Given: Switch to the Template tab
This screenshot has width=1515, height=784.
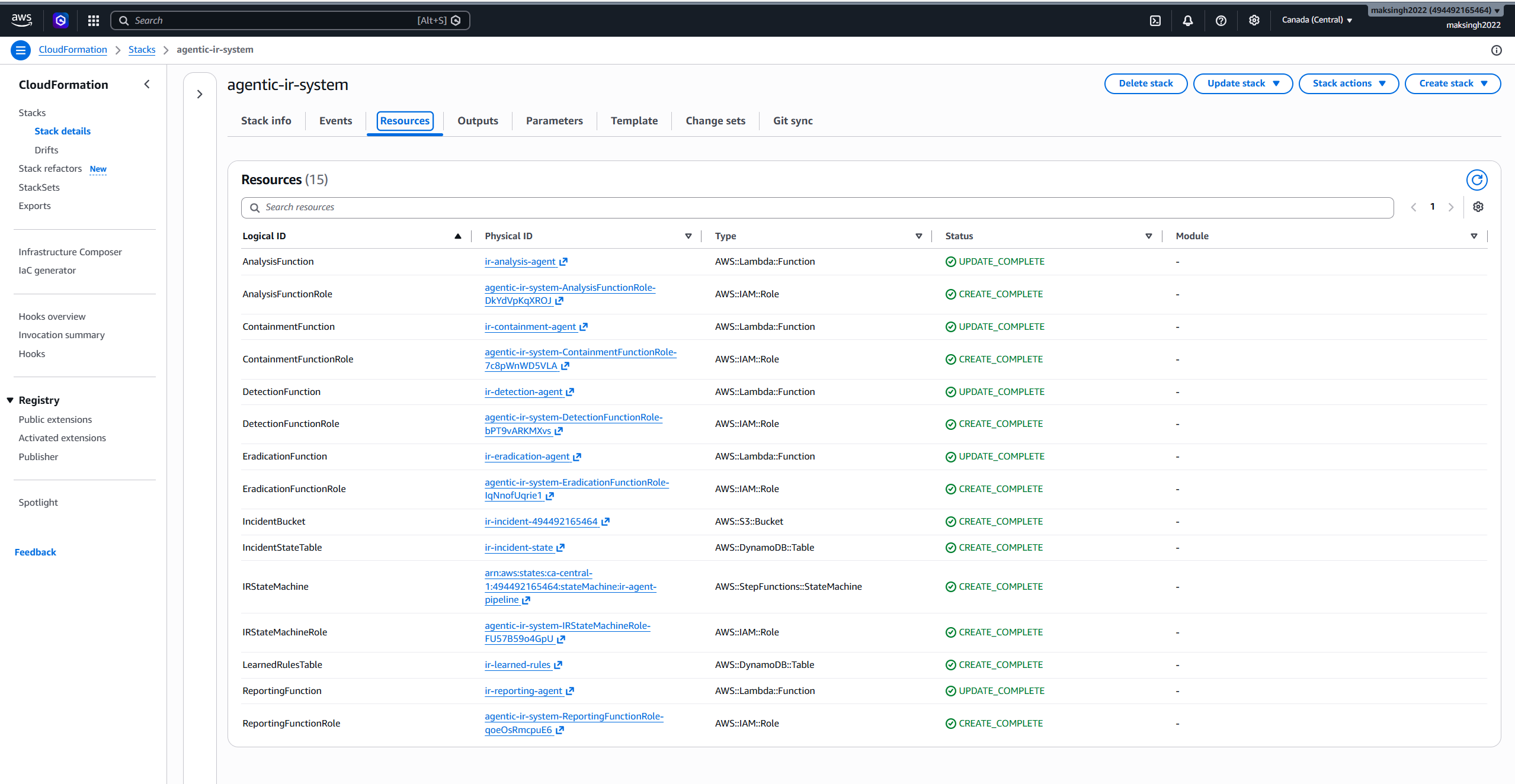Looking at the screenshot, I should (634, 121).
